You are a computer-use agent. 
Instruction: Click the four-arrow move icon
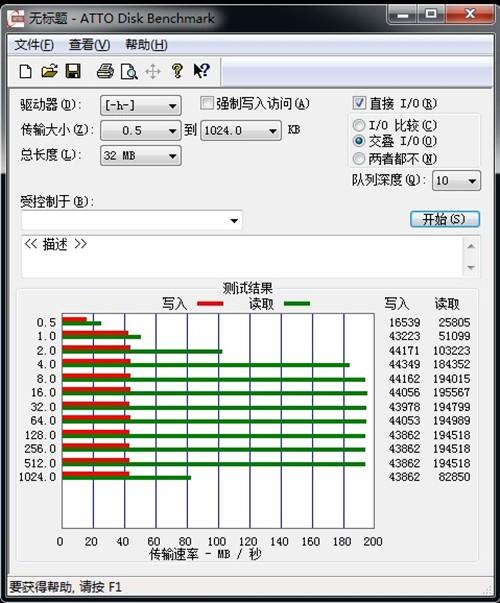[x=153, y=72]
